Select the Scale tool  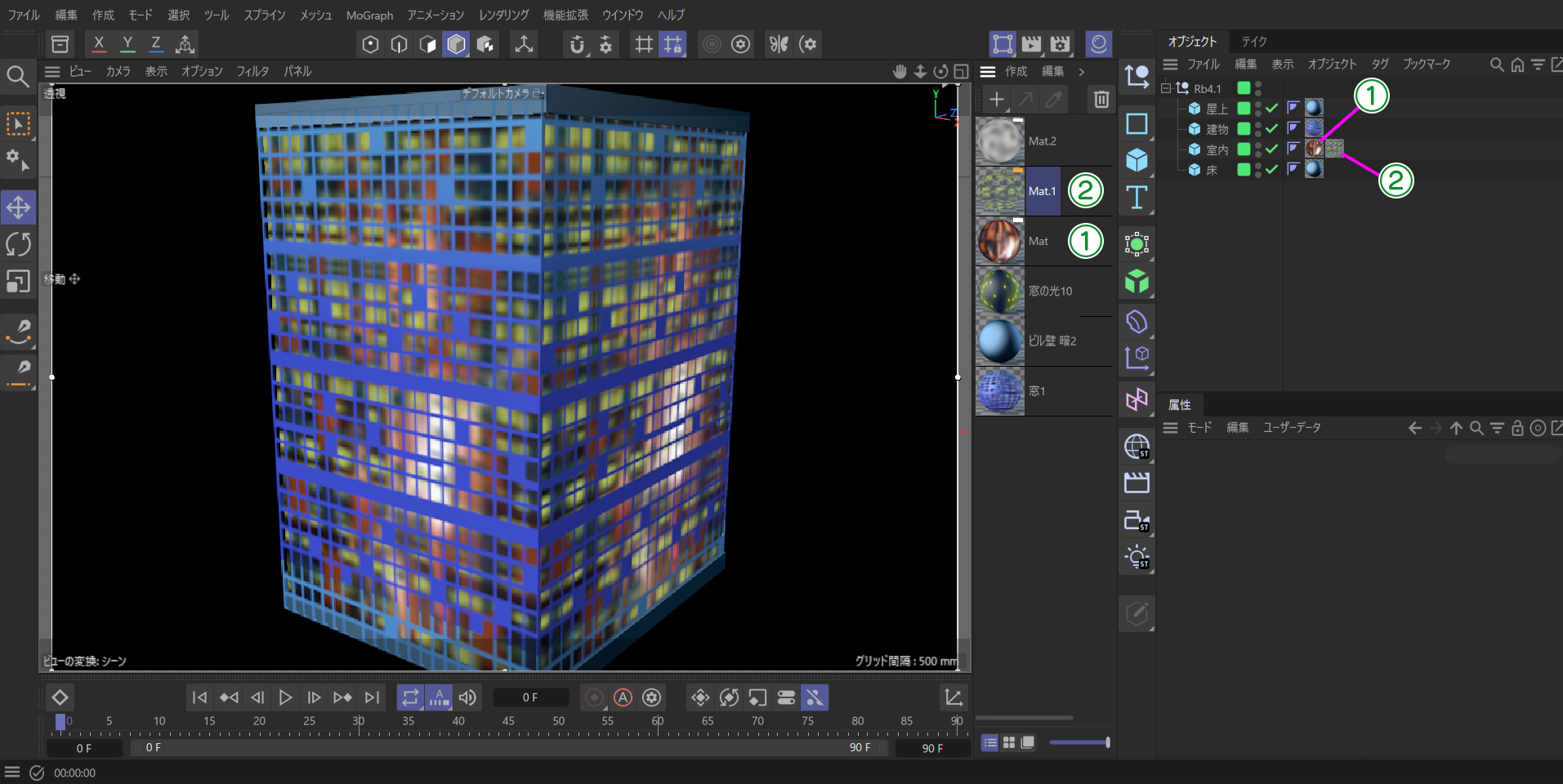click(x=18, y=281)
